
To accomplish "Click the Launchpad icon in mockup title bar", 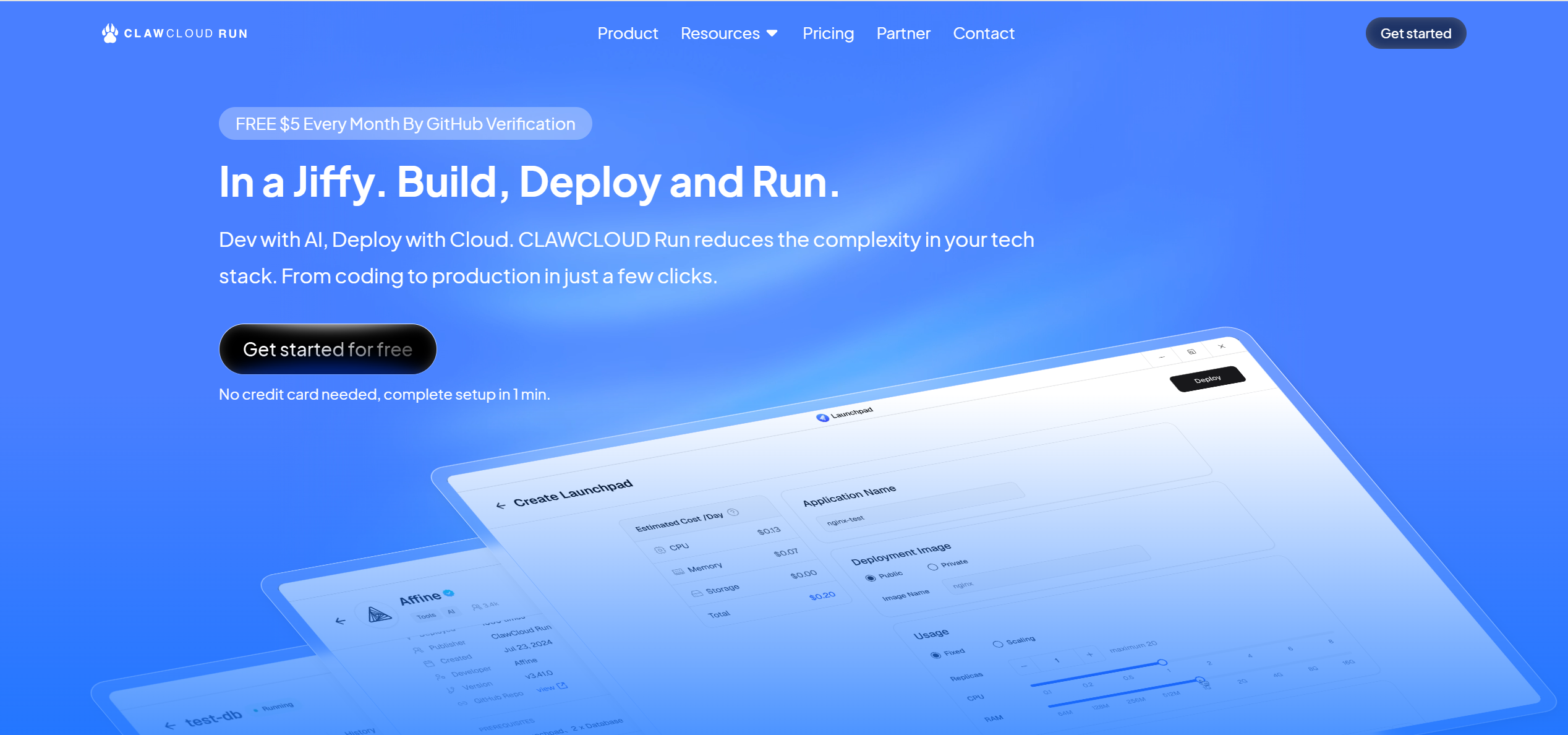I will tap(822, 418).
